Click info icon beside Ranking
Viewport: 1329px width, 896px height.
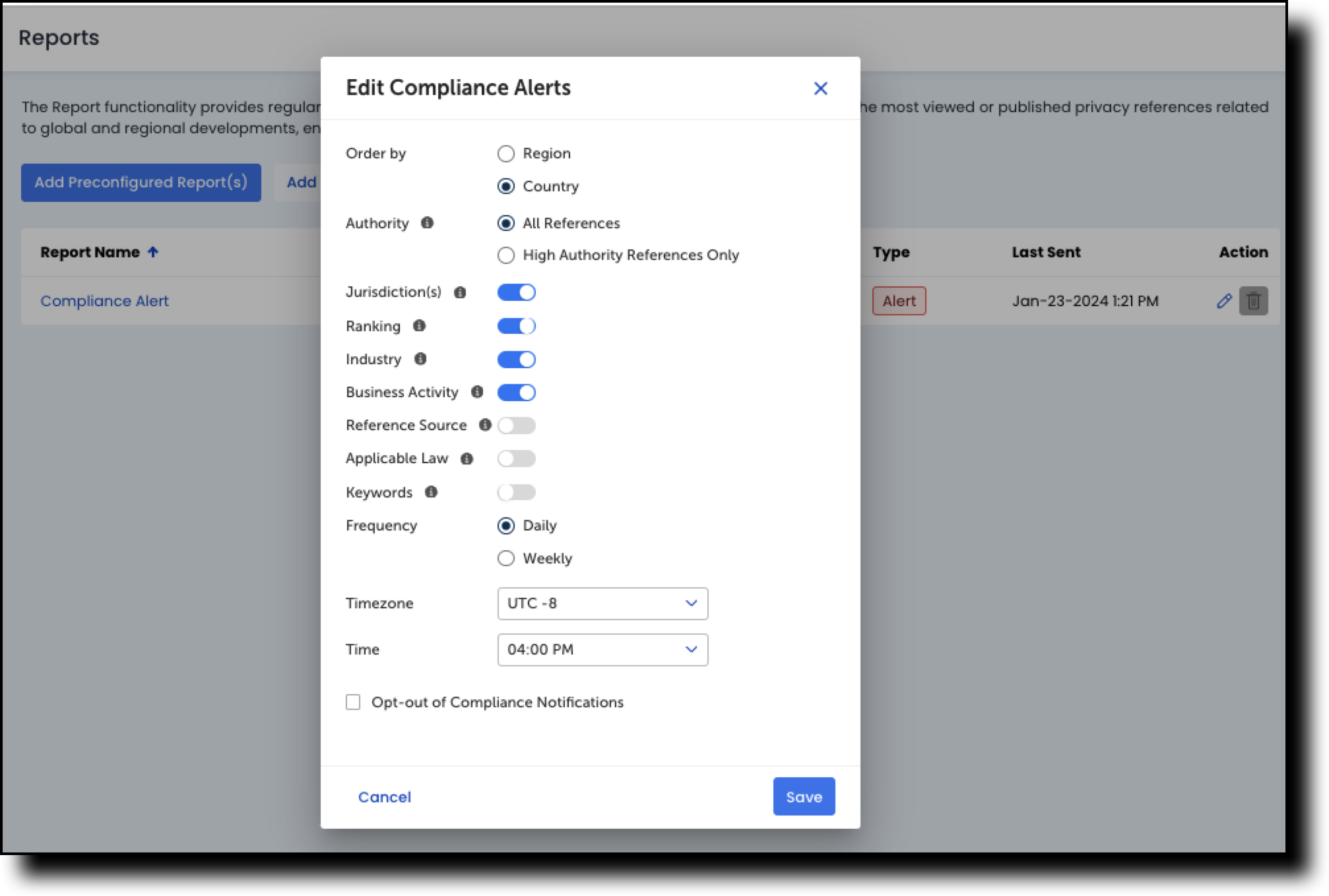(x=419, y=325)
